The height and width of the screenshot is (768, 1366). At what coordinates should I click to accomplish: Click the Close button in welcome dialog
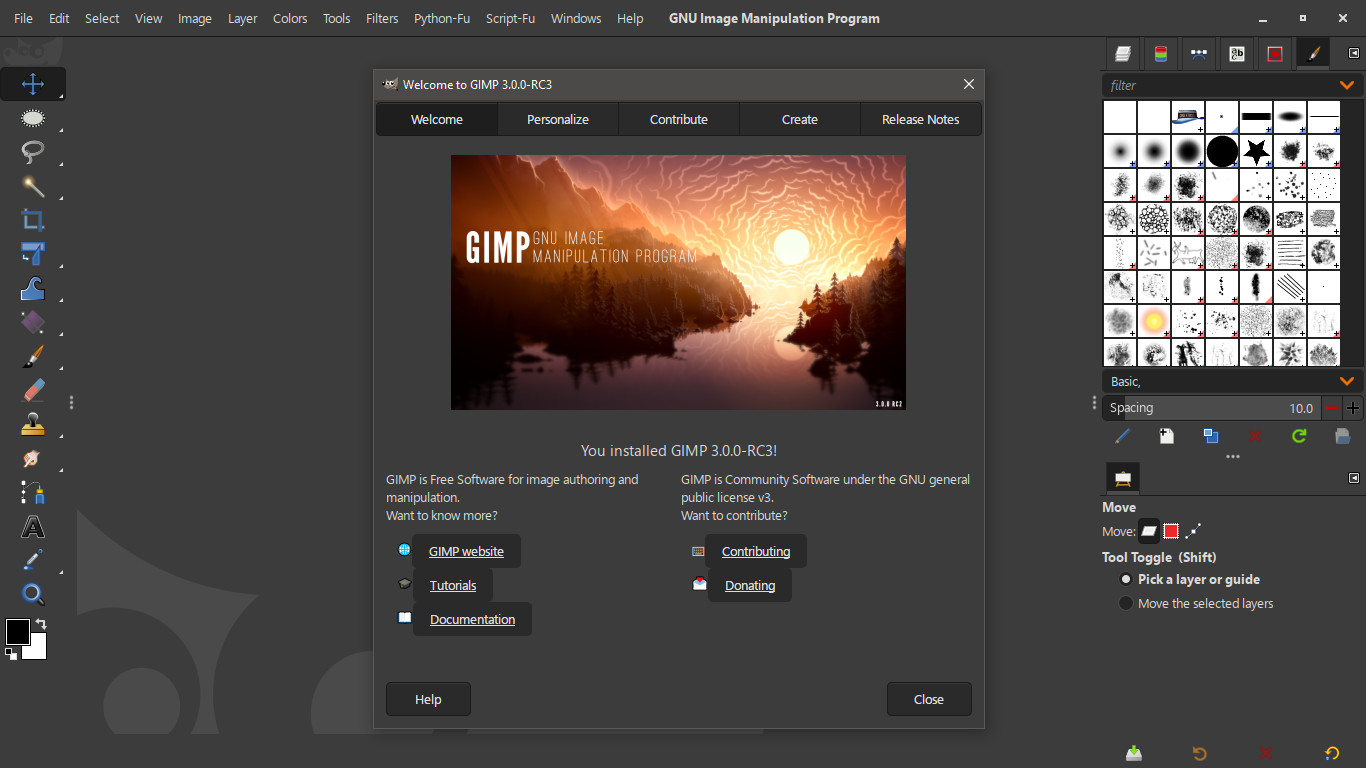click(x=929, y=699)
